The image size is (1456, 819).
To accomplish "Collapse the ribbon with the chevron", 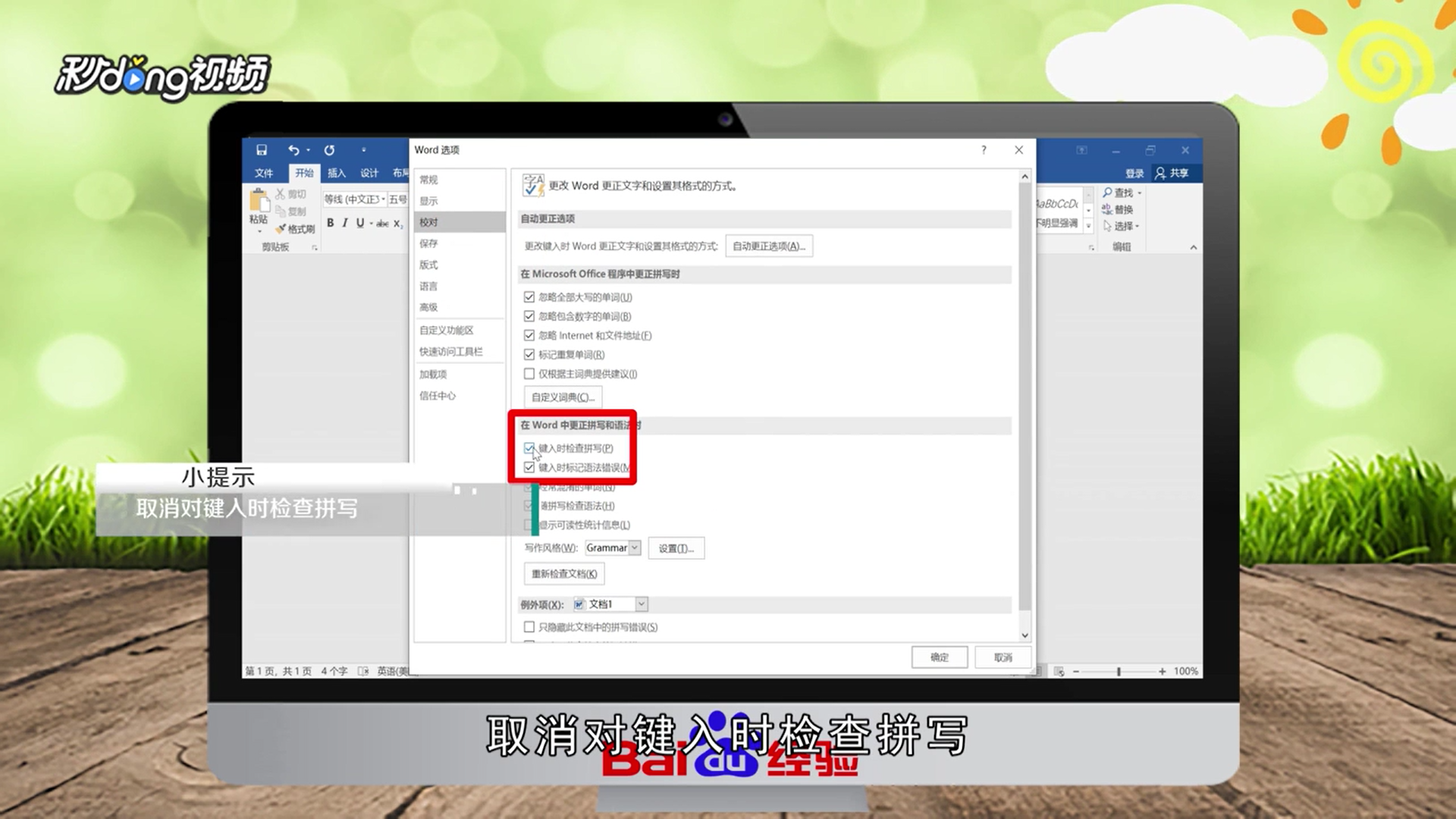I will (x=1194, y=247).
